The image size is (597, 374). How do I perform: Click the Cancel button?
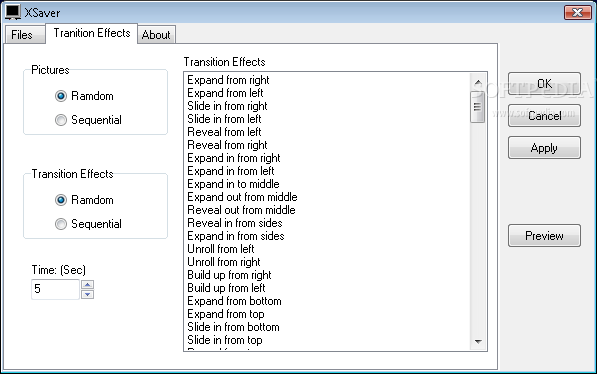point(544,116)
